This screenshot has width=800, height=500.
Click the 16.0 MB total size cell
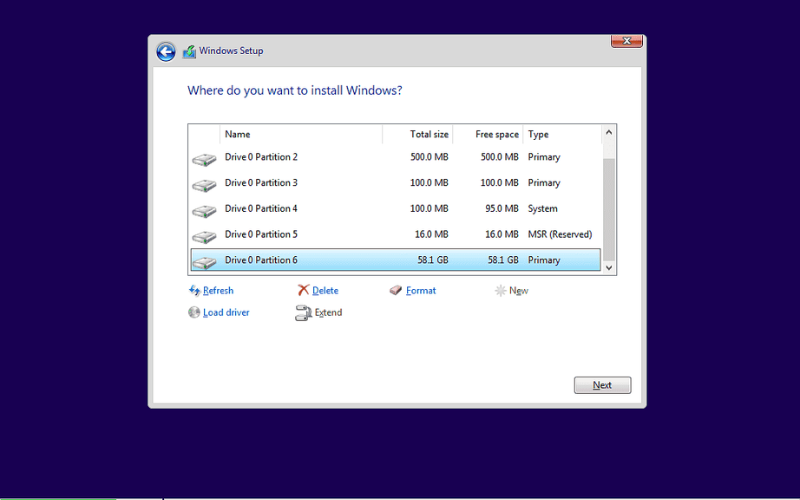pos(431,235)
